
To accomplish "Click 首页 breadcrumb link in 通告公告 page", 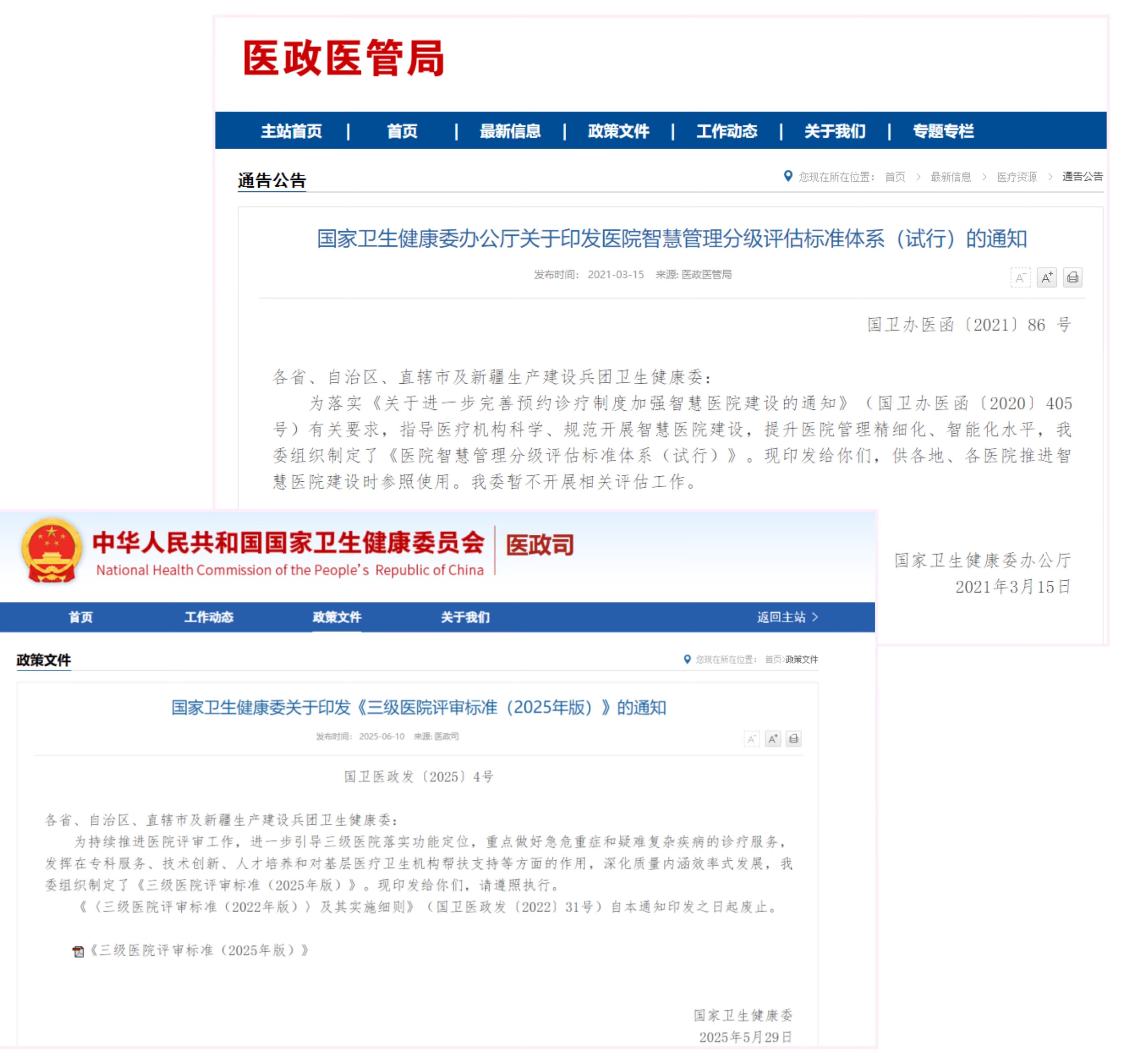I will click(895, 177).
